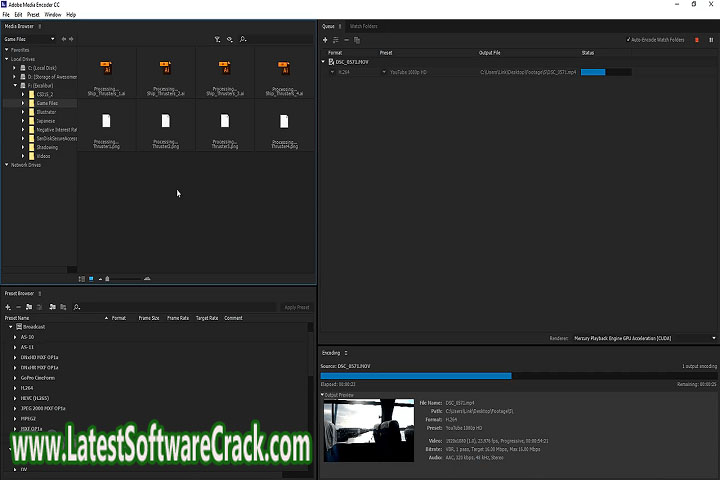
Task: Click the red Stop Queue button
Action: tap(696, 39)
